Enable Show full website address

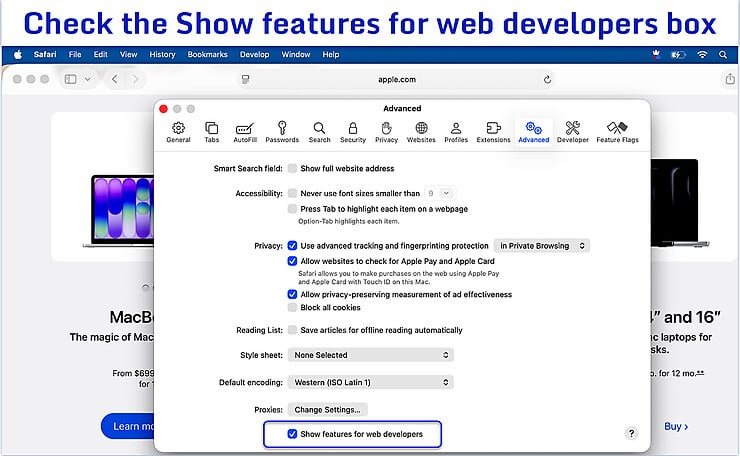[293, 169]
